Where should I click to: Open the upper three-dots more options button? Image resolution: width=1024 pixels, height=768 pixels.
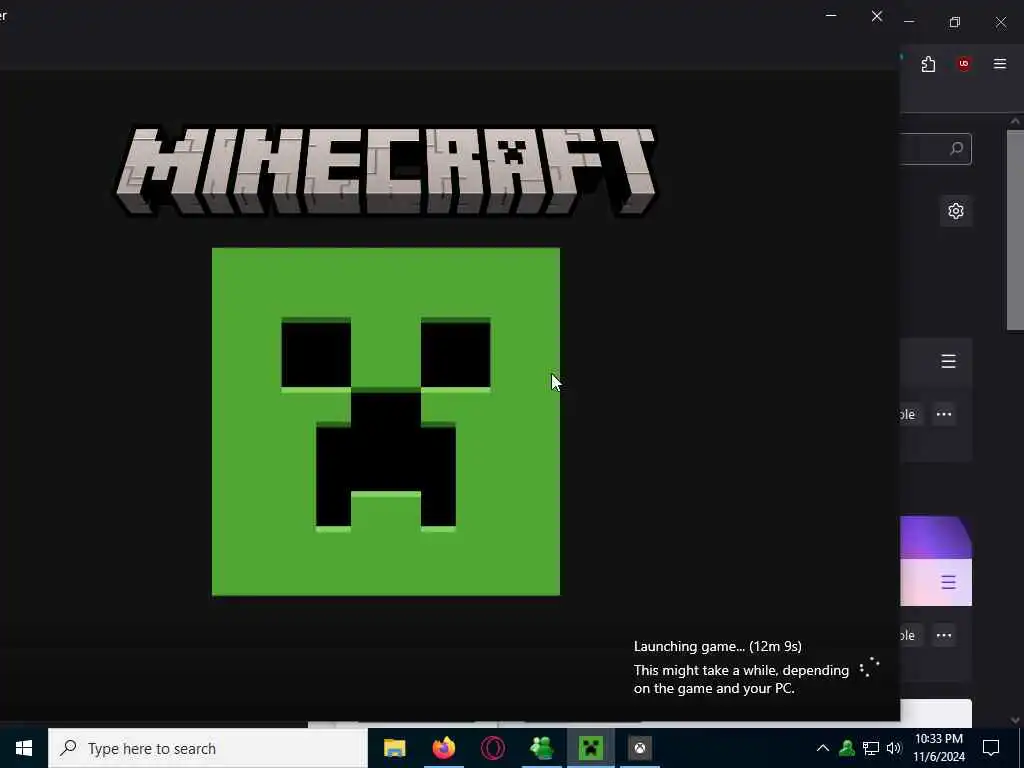coord(944,414)
